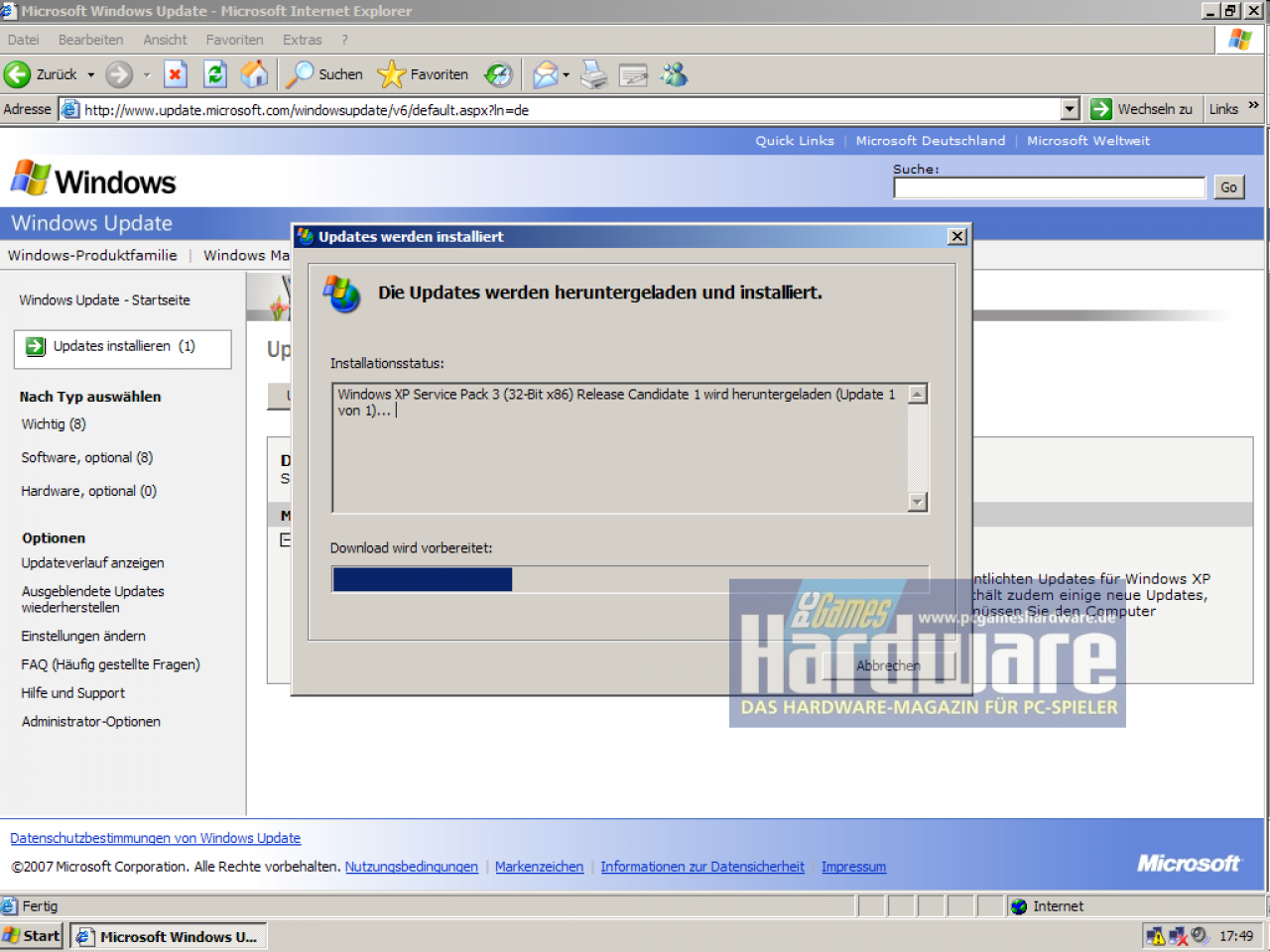Click the page icon beside the address URL
The width and height of the screenshot is (1270, 952).
pos(70,109)
